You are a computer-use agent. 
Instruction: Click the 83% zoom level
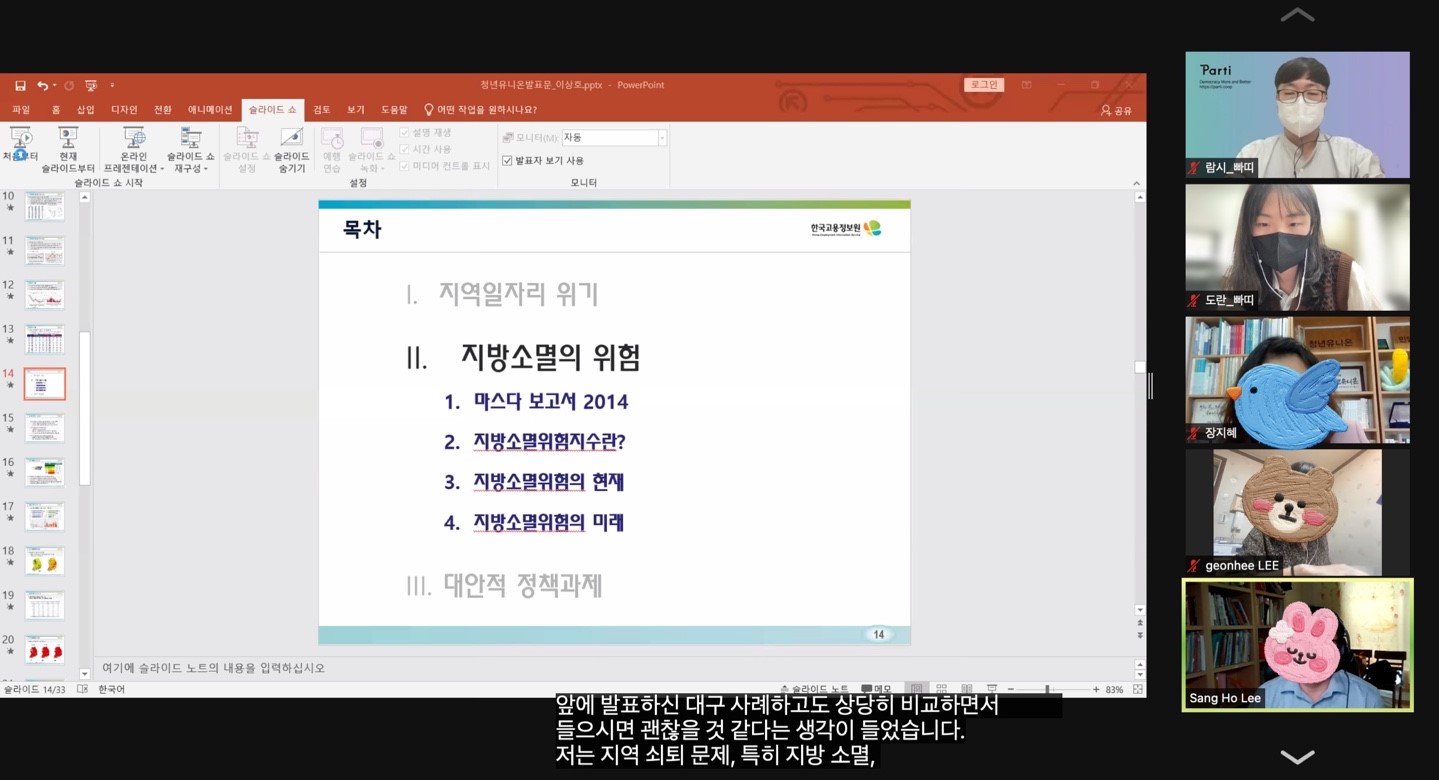coord(1115,689)
